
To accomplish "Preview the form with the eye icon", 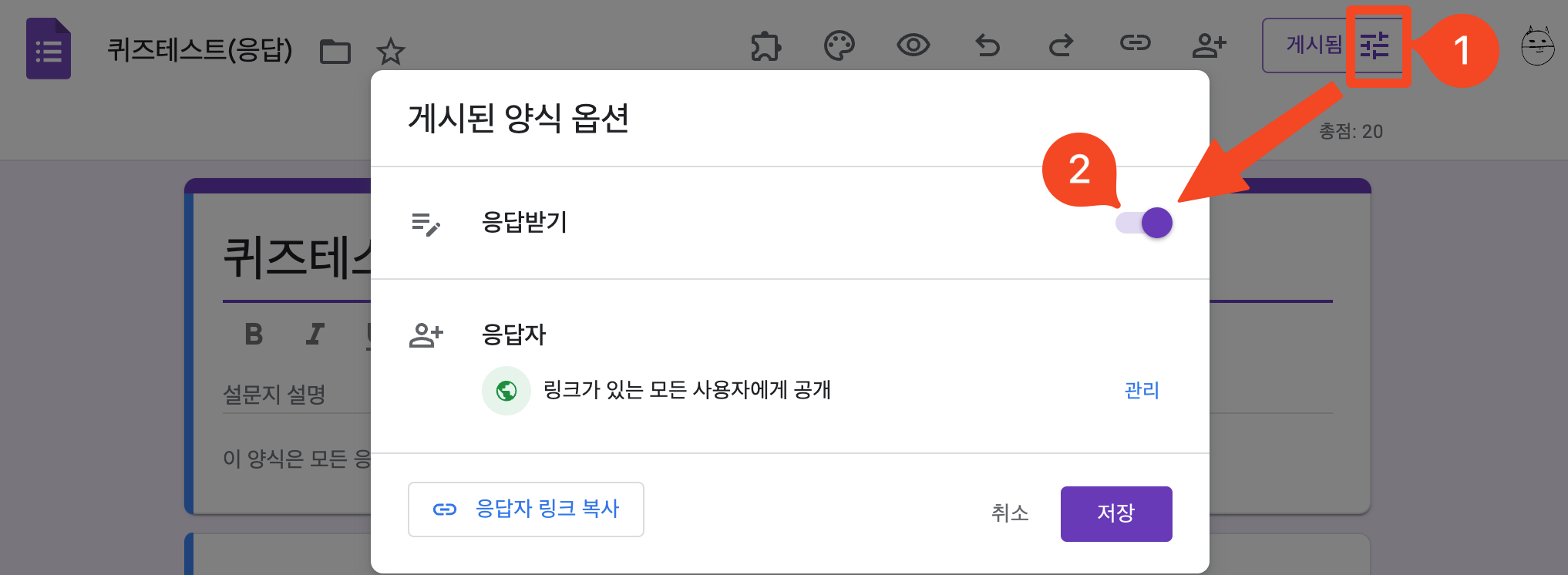I will tap(913, 45).
